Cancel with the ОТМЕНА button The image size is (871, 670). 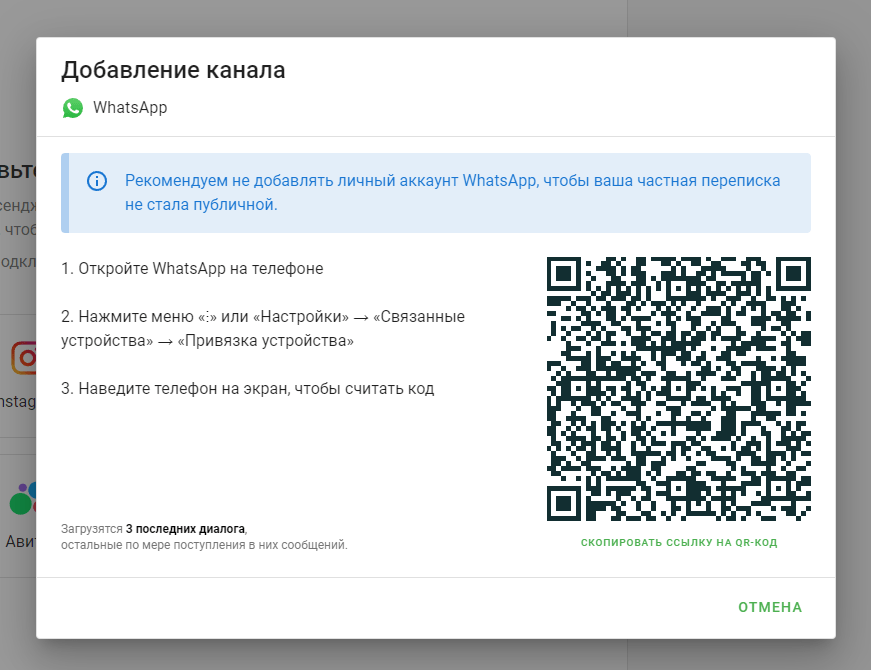[x=770, y=607]
